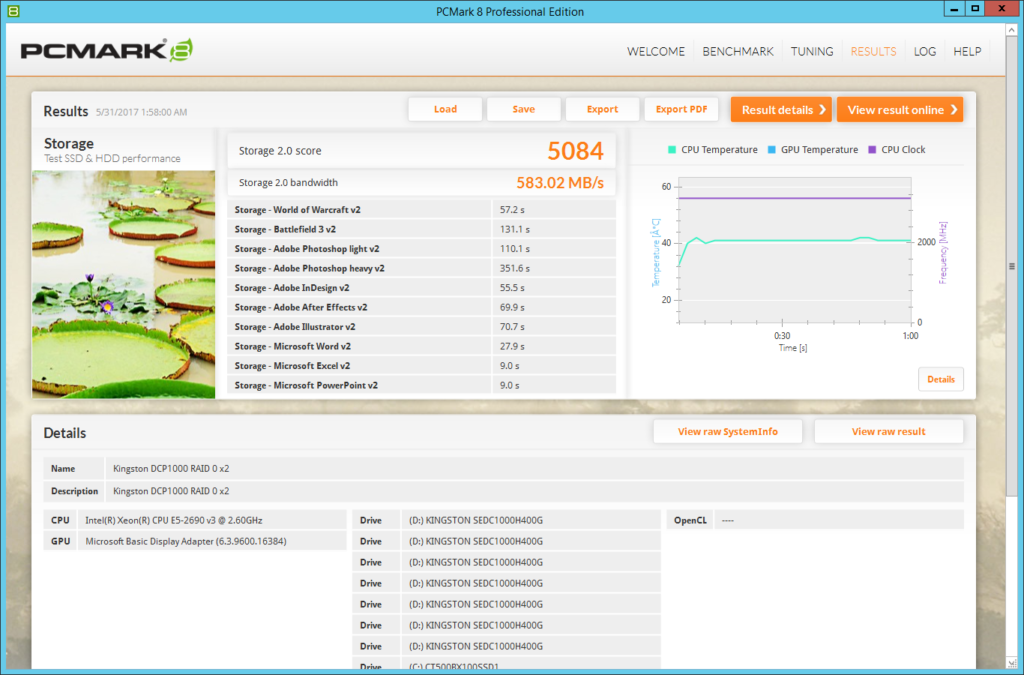Go to the TUNING tab

coord(812,52)
